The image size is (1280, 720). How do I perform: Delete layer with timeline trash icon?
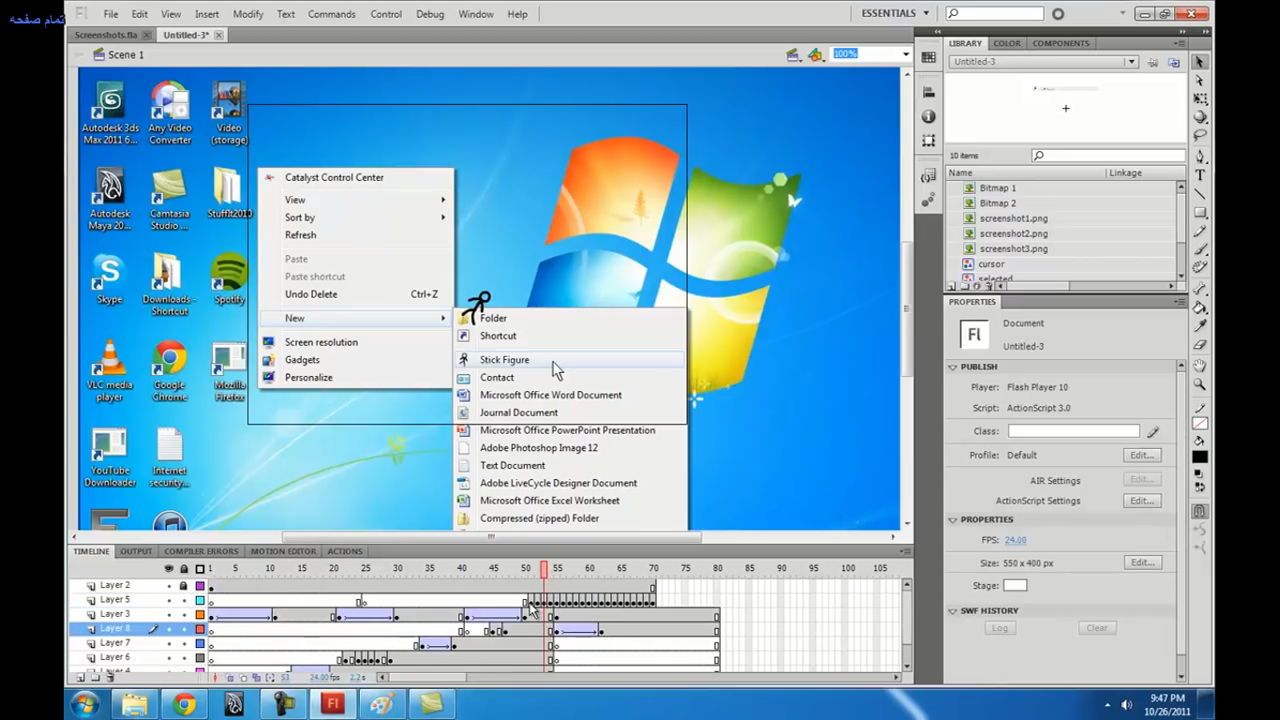pos(110,678)
